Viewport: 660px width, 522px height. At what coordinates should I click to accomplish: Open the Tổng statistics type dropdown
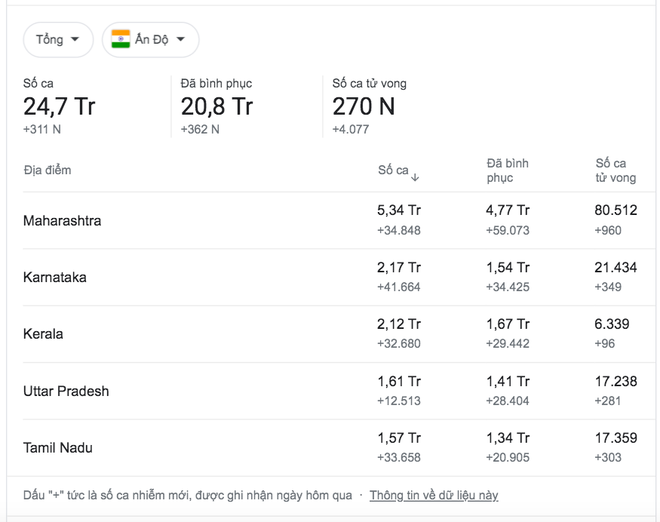click(58, 40)
